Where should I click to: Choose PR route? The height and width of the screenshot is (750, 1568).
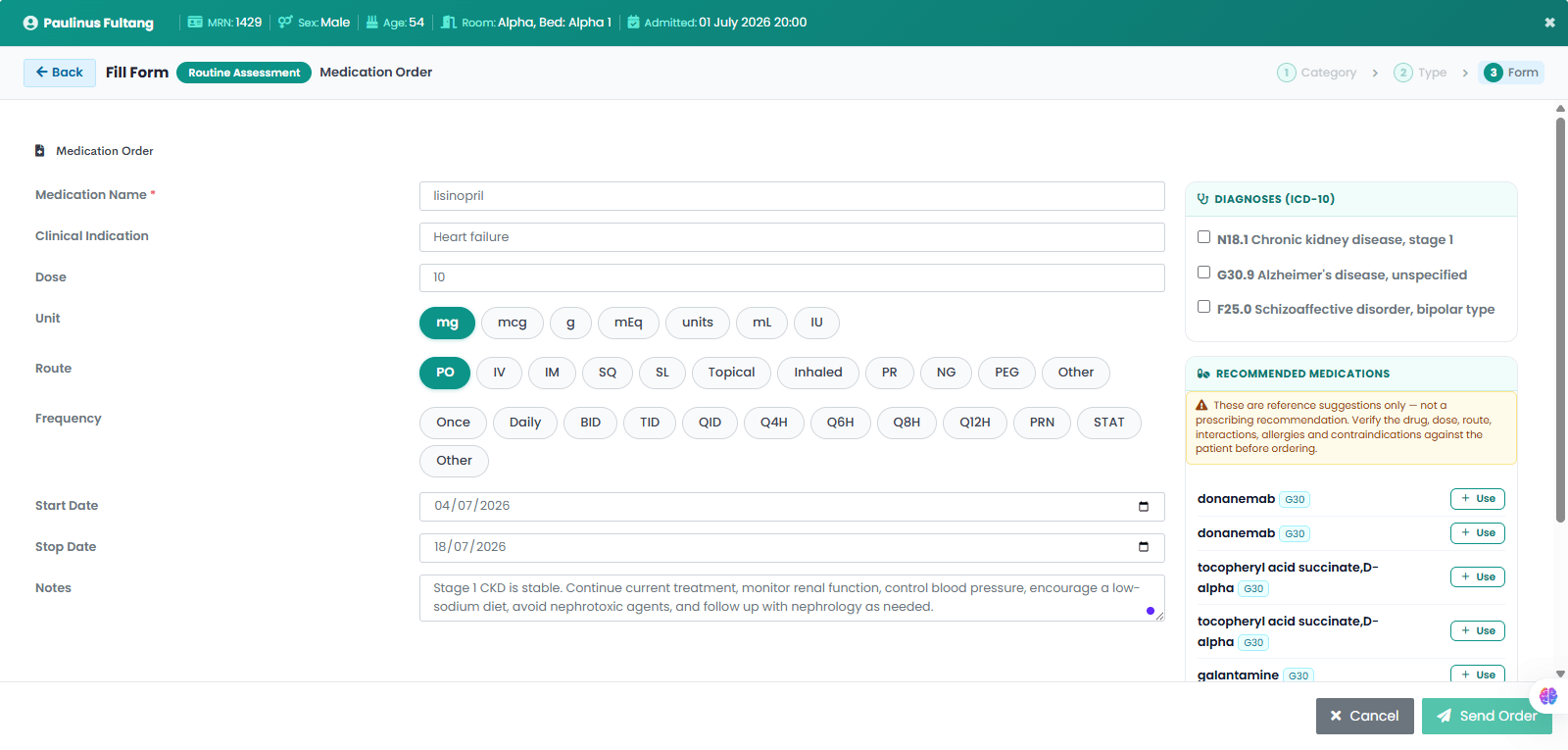[890, 373]
